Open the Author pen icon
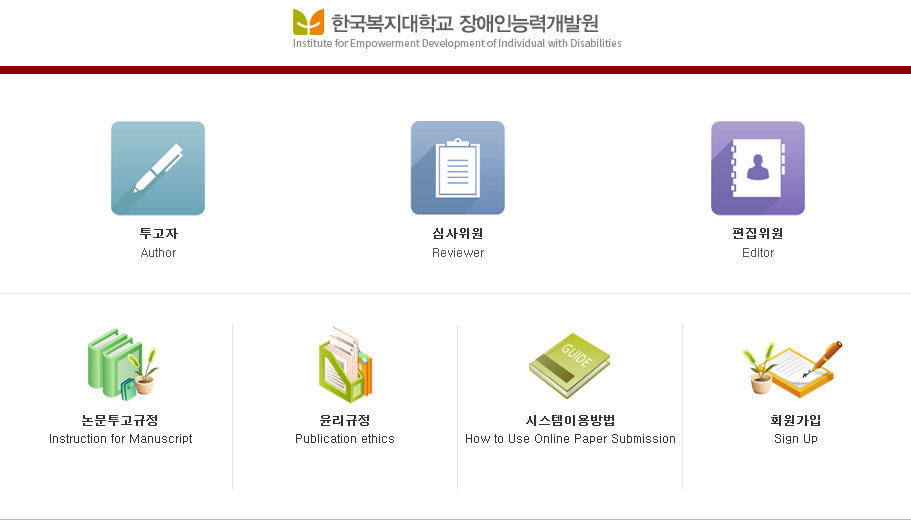The height and width of the screenshot is (530, 911). (x=158, y=168)
